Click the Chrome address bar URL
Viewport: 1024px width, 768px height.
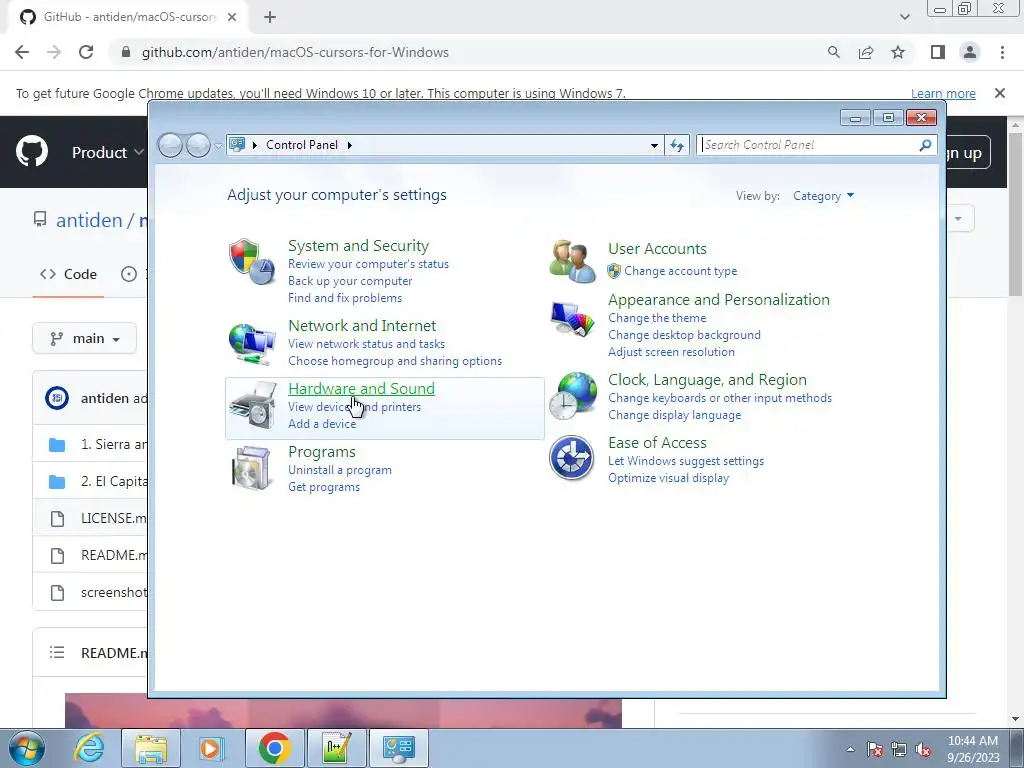295,52
